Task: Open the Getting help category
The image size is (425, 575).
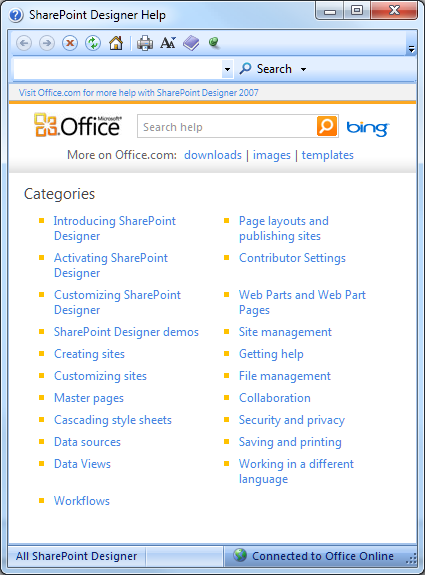Action: coord(271,354)
